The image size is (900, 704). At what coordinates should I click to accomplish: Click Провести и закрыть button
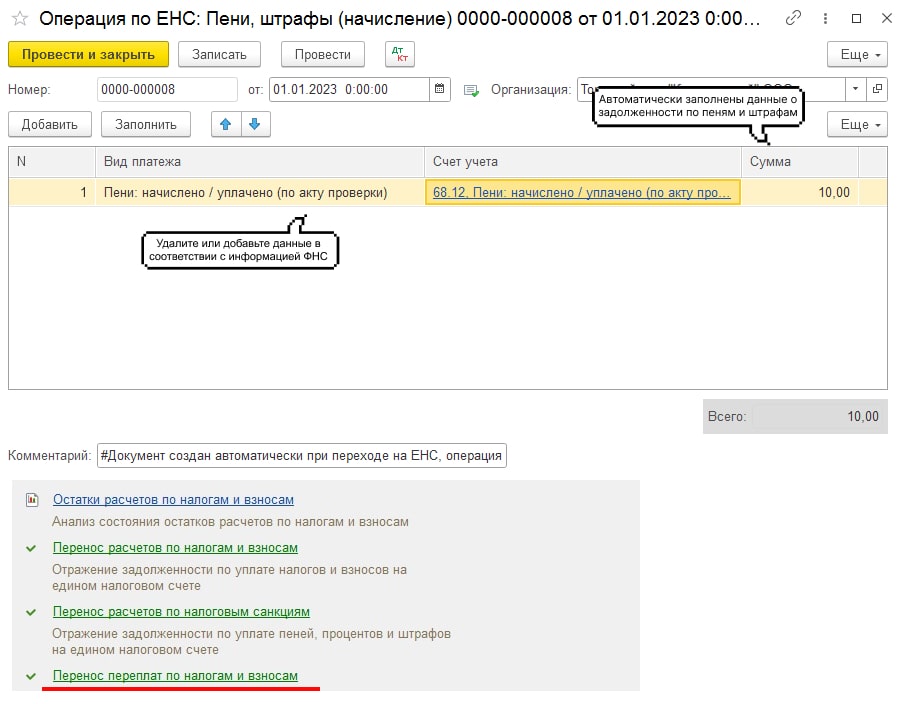88,54
